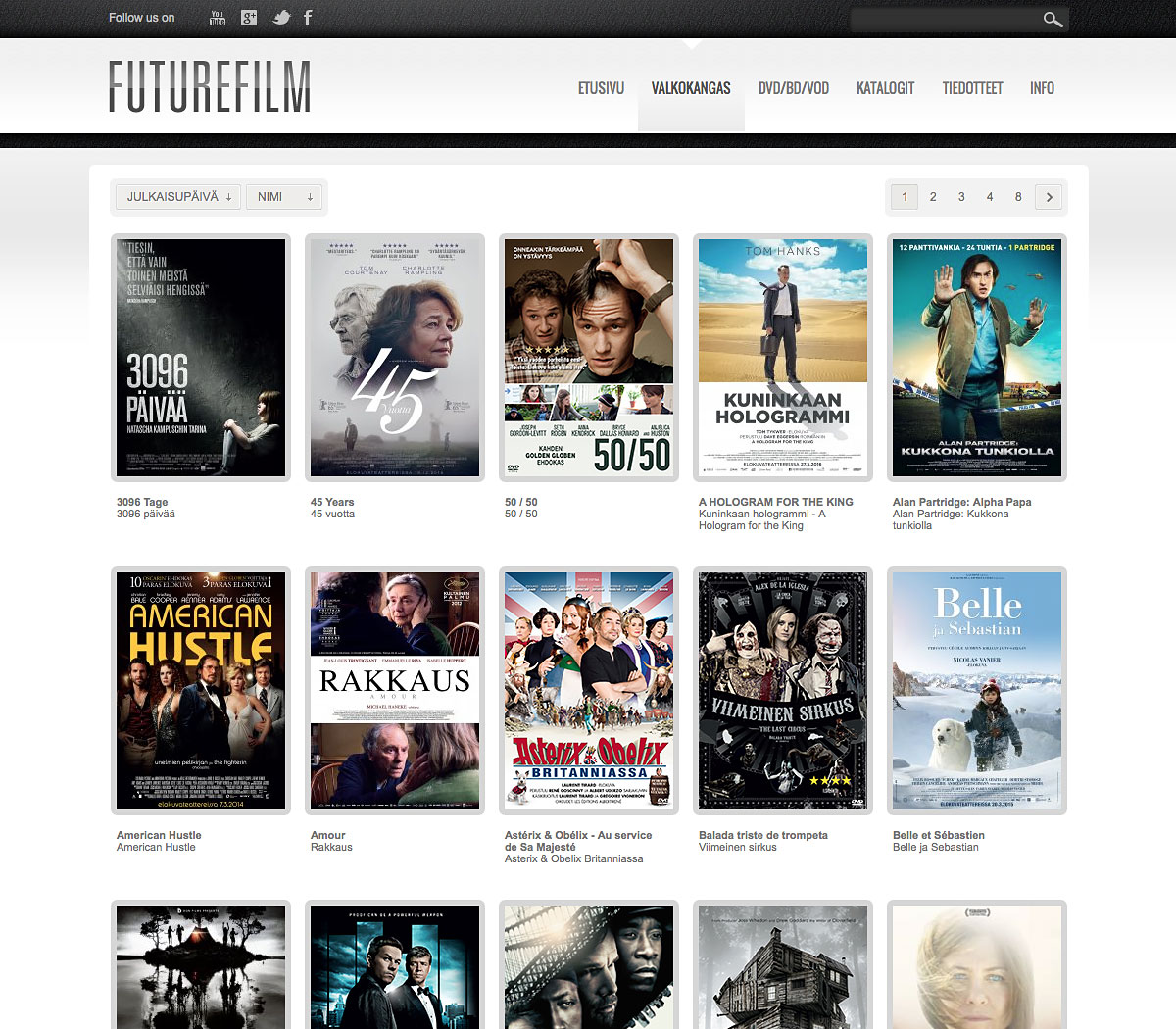1176x1029 pixels.
Task: Select the VALKOKANGAS menu tab
Action: click(691, 88)
